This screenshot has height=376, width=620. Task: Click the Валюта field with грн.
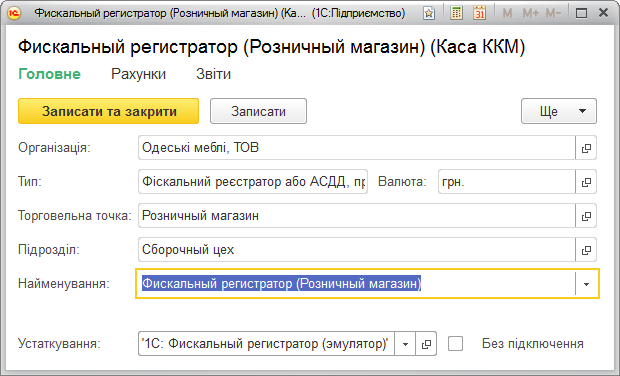click(x=507, y=182)
